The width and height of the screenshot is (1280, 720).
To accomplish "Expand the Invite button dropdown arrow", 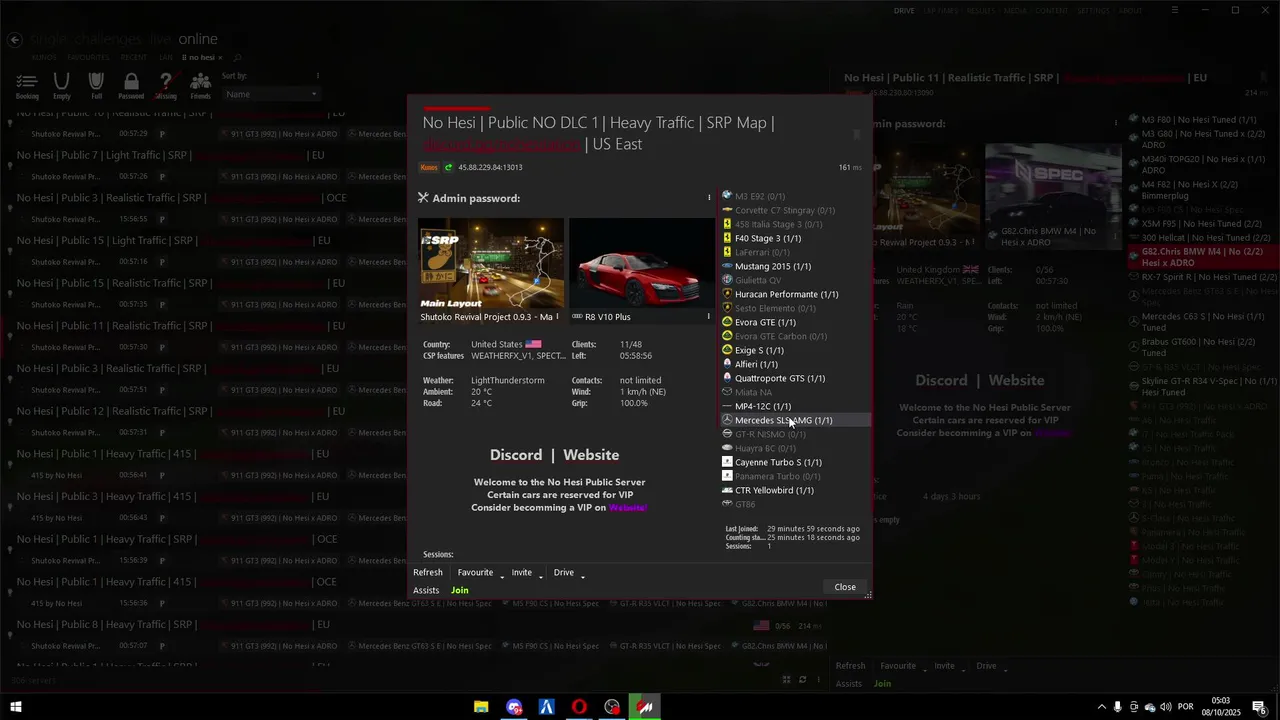I will tap(541, 575).
